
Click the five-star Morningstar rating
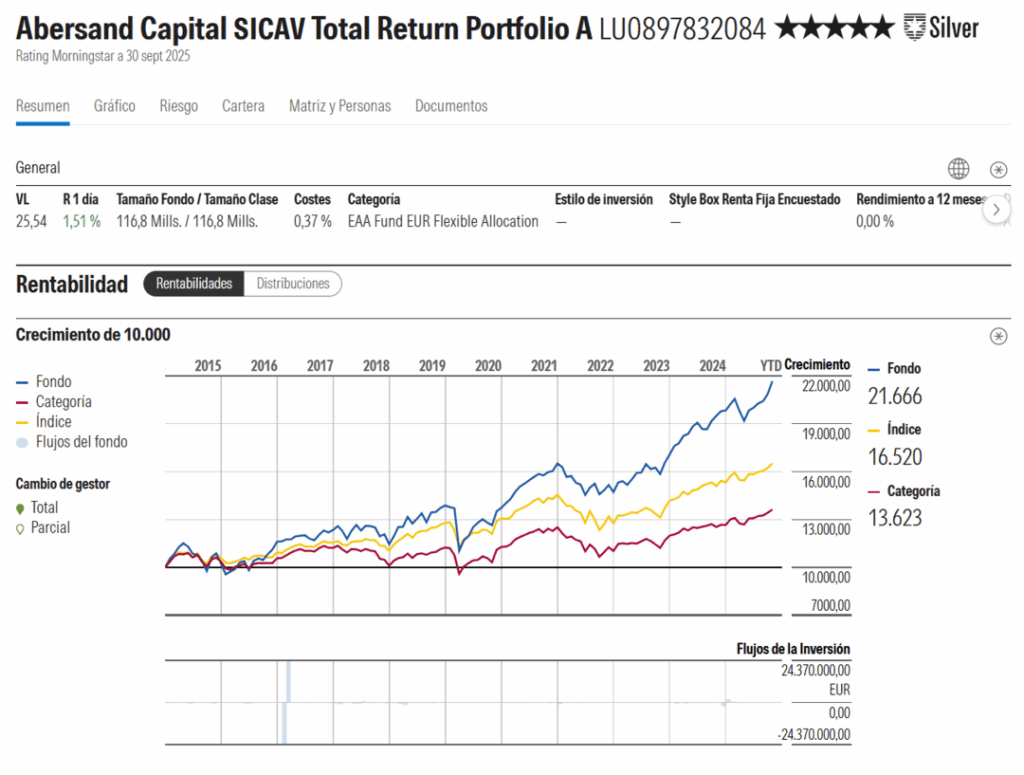tap(833, 25)
